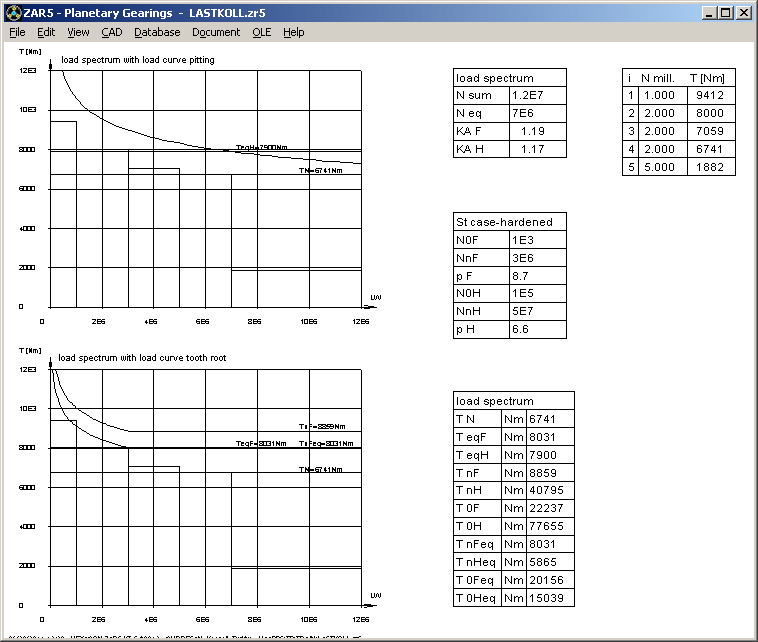
Task: Click the ZAR5 application icon in title bar
Action: [13, 13]
